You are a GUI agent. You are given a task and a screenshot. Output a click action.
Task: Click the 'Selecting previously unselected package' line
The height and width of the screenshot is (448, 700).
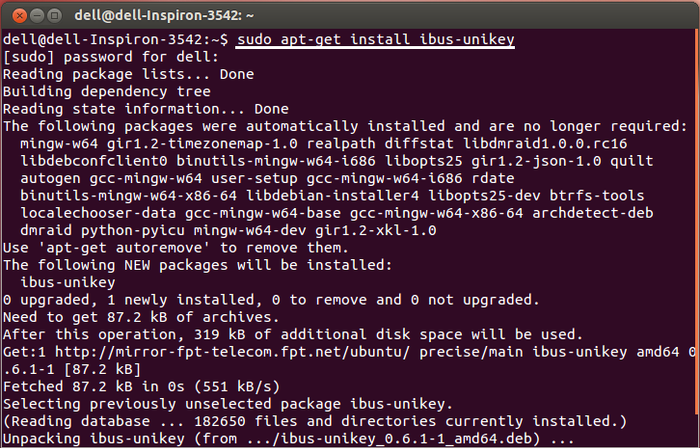[x=228, y=404]
